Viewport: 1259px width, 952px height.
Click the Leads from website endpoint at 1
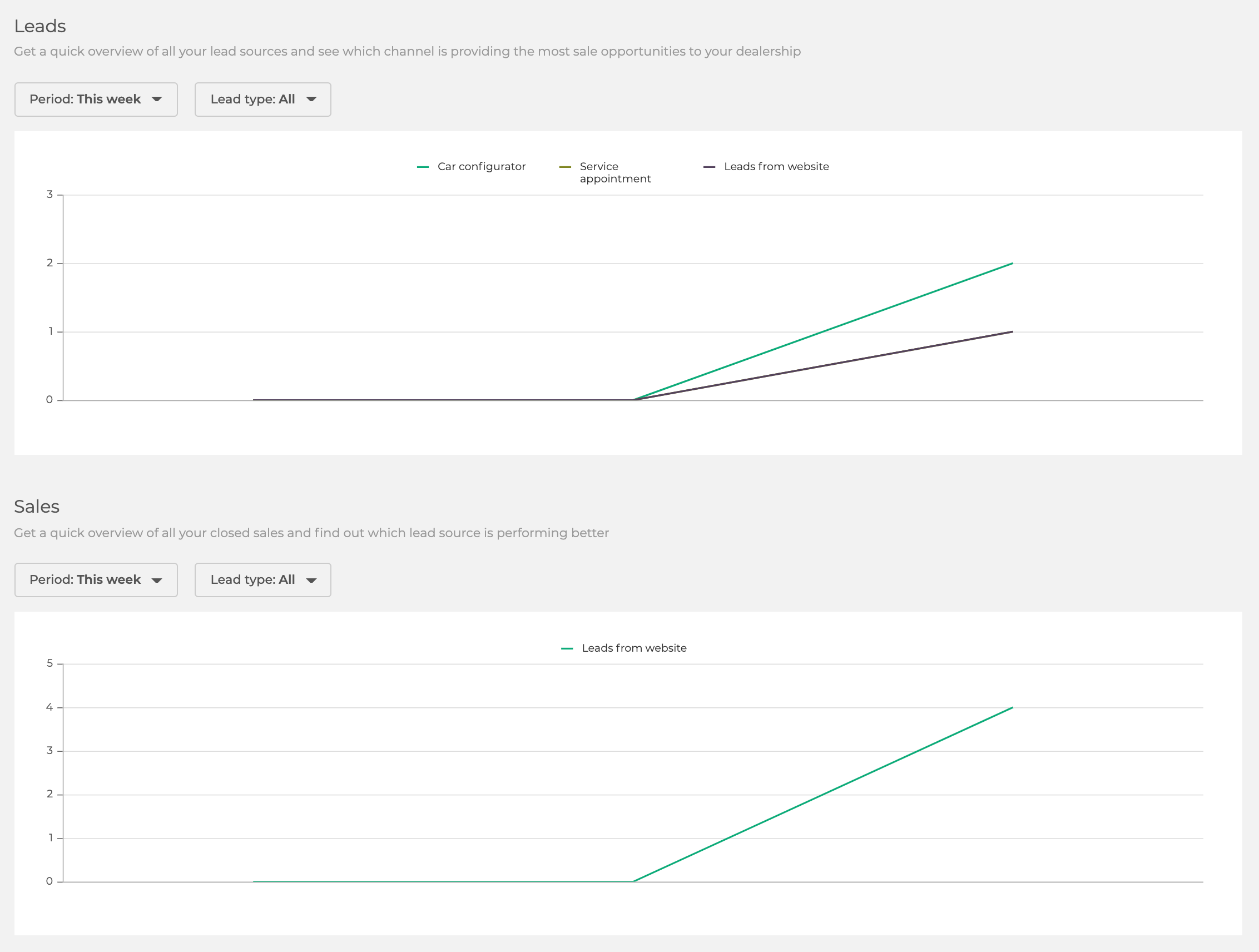1013,332
